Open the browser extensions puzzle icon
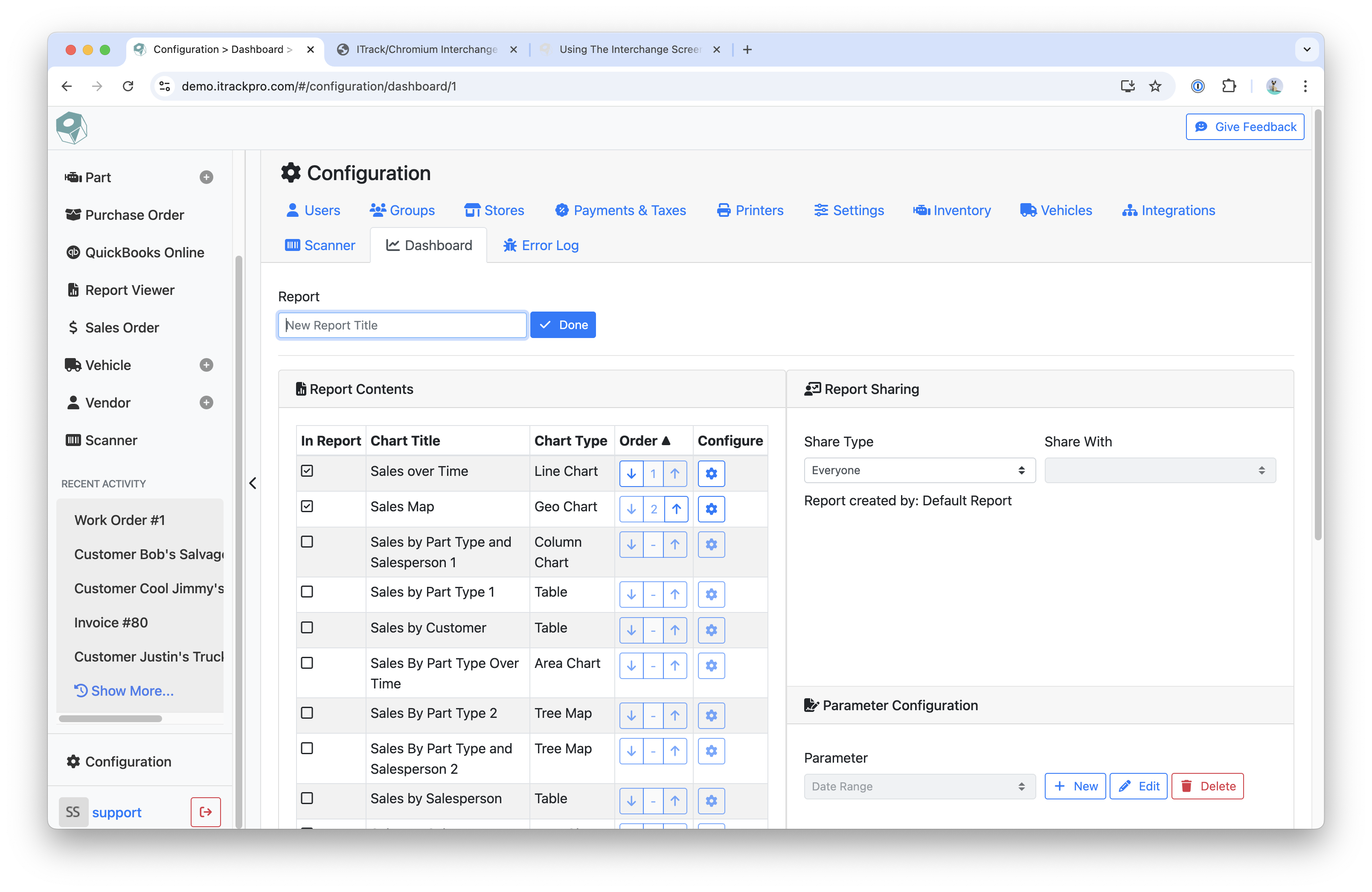The height and width of the screenshot is (892, 1372). click(1229, 86)
